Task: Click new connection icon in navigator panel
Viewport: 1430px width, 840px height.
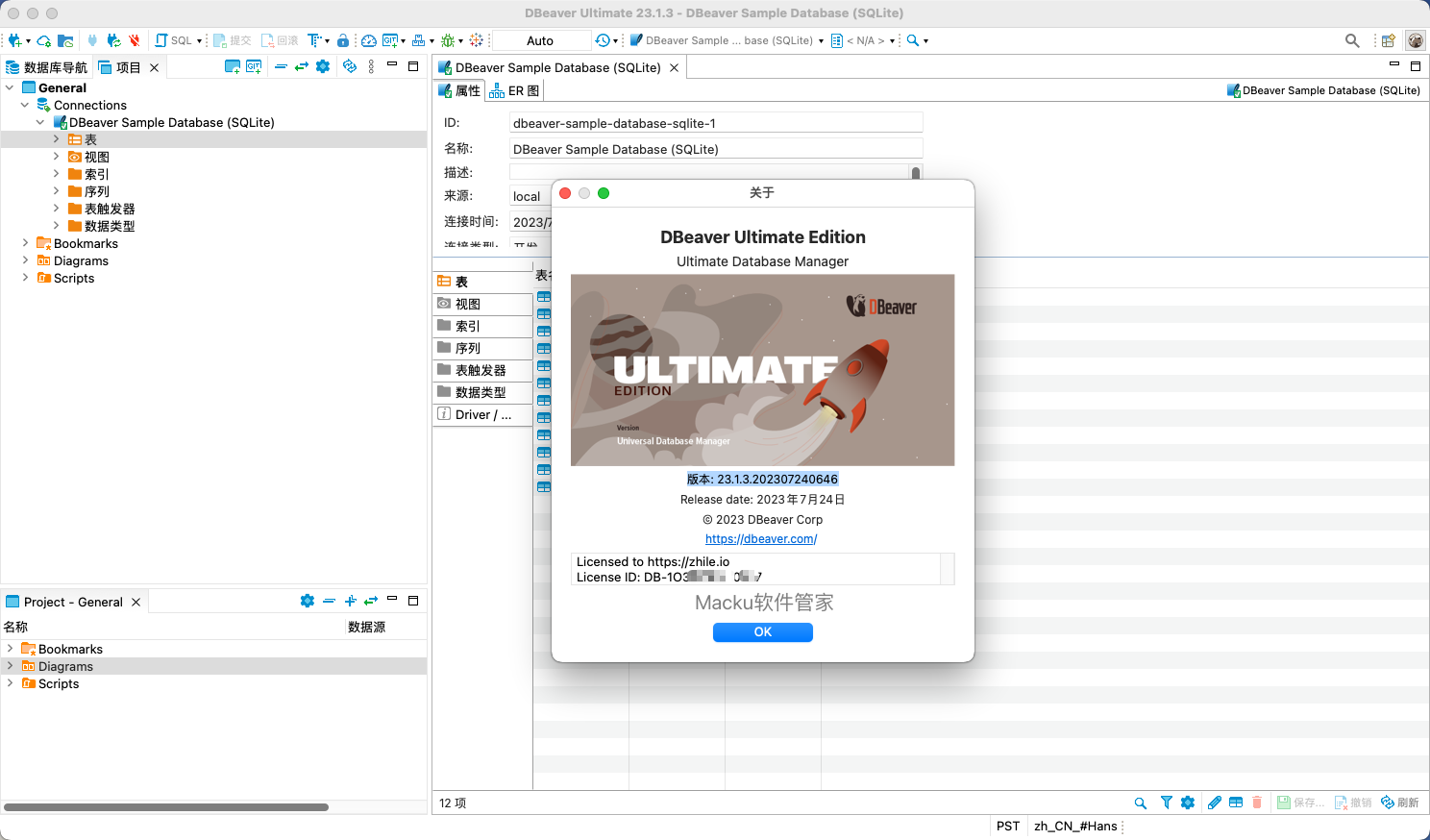Action: click(233, 66)
